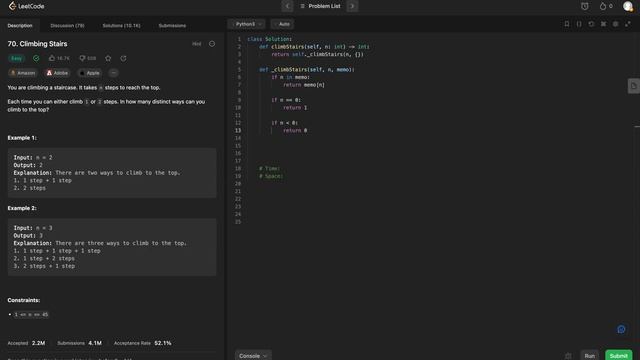The height and width of the screenshot is (360, 640).
Task: Click the debugger icon next to Run
Action: 568,356
